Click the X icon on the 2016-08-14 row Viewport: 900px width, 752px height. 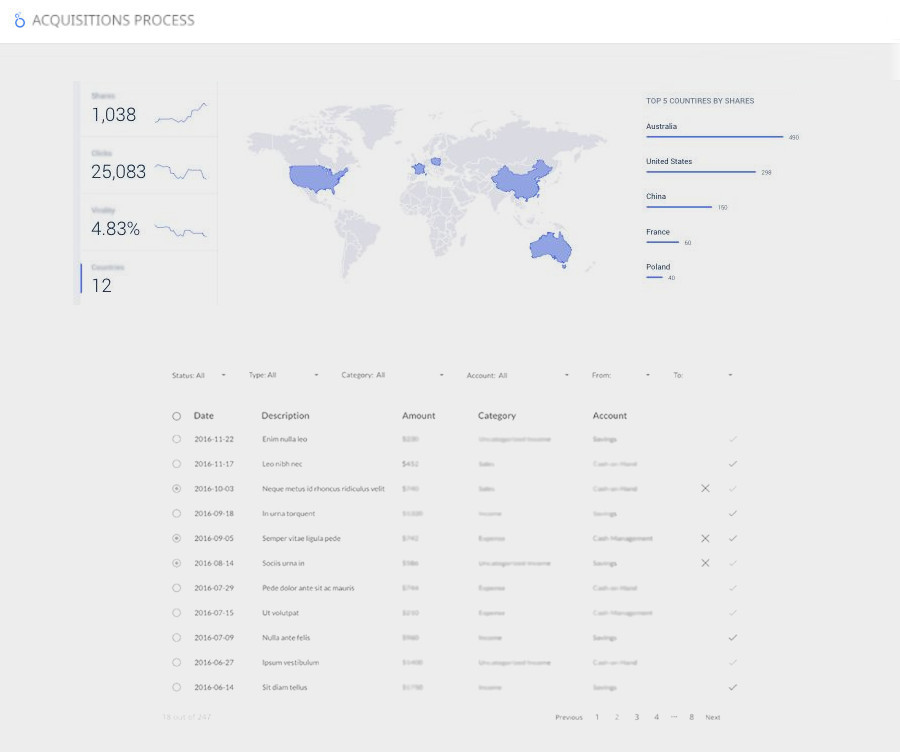(705, 563)
